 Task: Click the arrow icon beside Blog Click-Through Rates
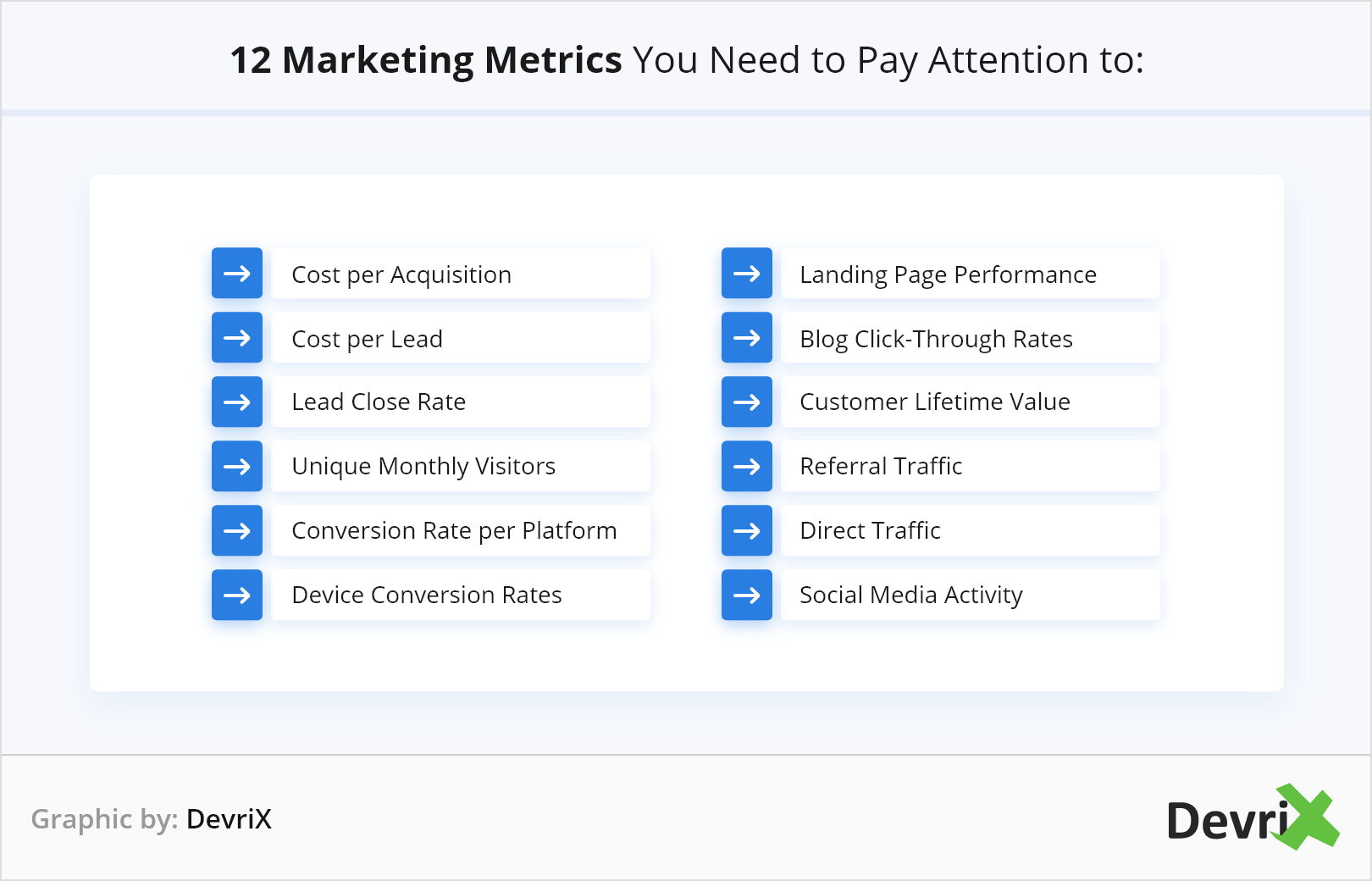[x=746, y=338]
